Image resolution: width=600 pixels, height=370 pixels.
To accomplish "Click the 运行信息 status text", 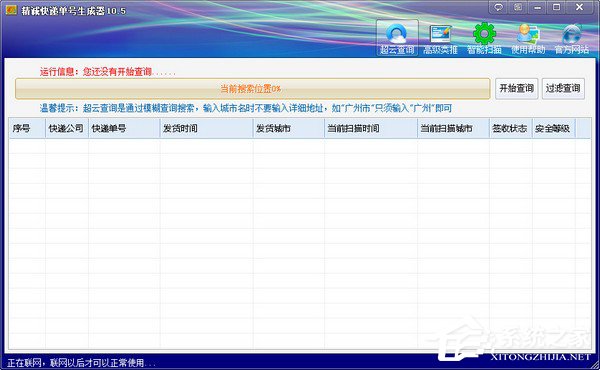I will [x=107, y=72].
